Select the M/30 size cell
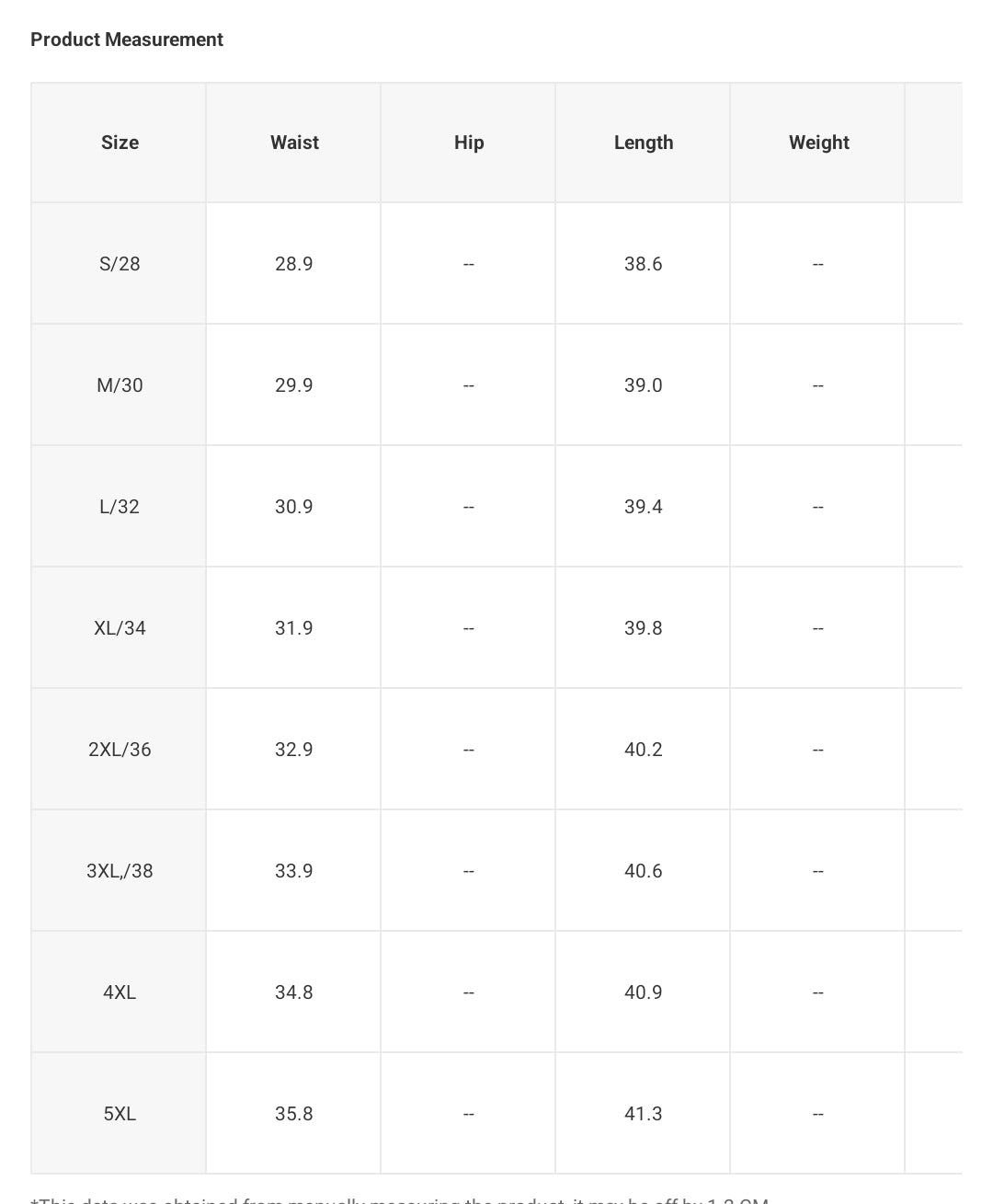 120,385
